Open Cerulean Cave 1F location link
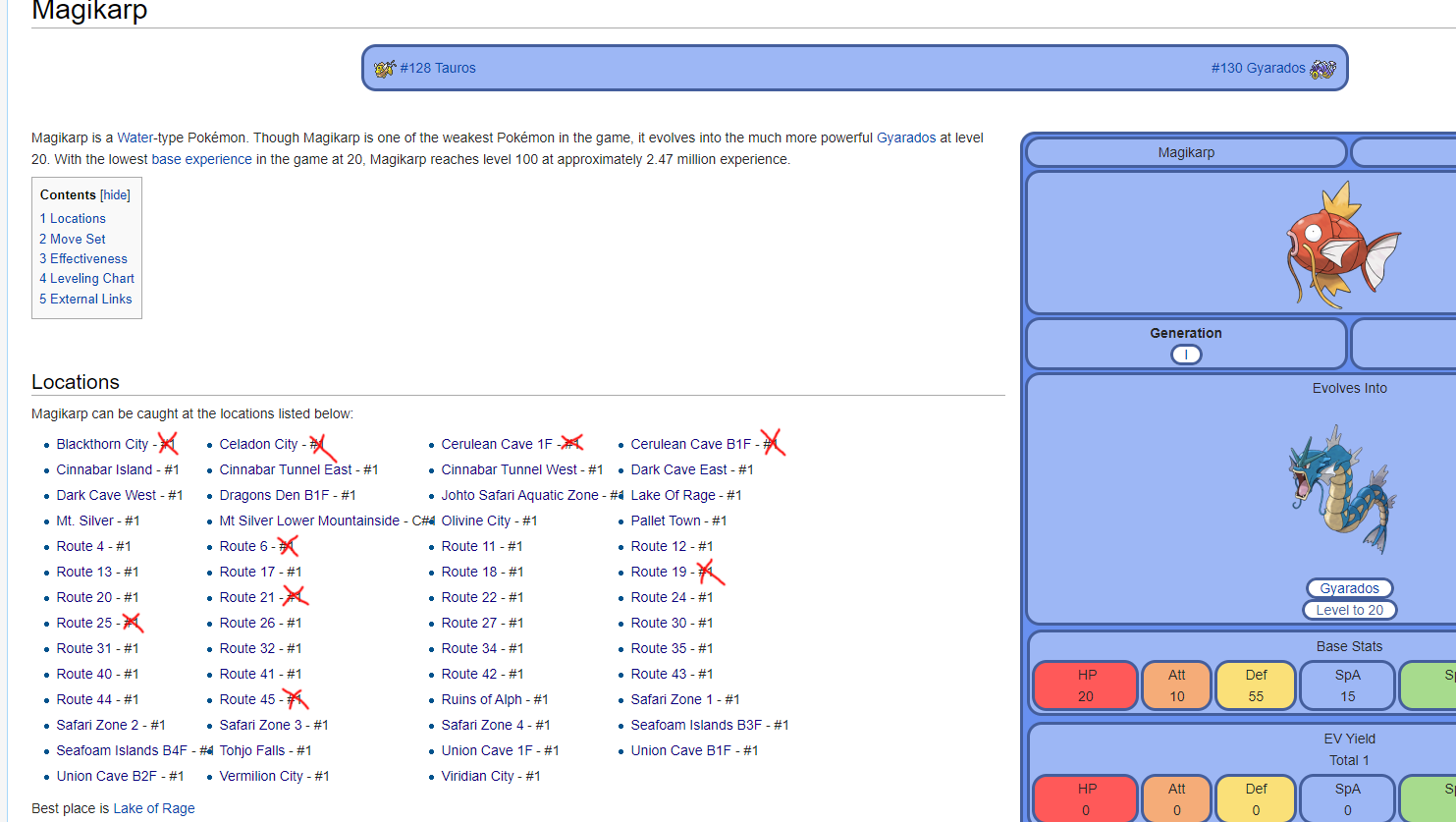This screenshot has width=1456, height=822. point(497,444)
